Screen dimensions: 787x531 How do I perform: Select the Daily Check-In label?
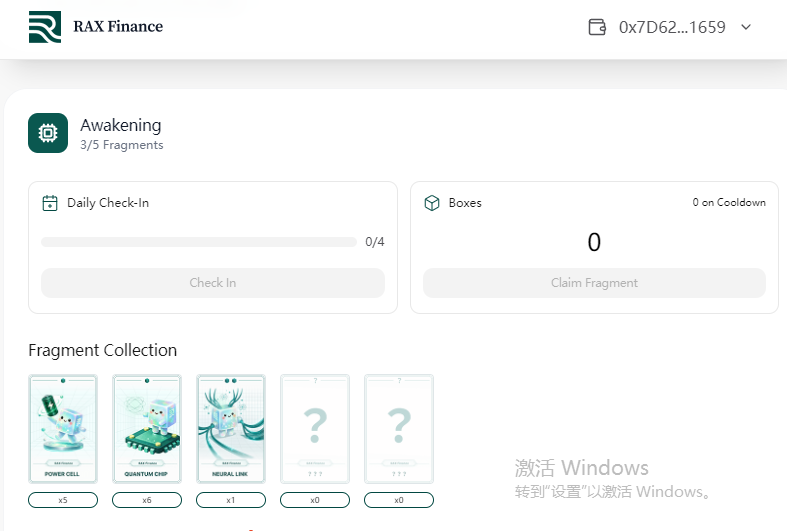pos(108,203)
